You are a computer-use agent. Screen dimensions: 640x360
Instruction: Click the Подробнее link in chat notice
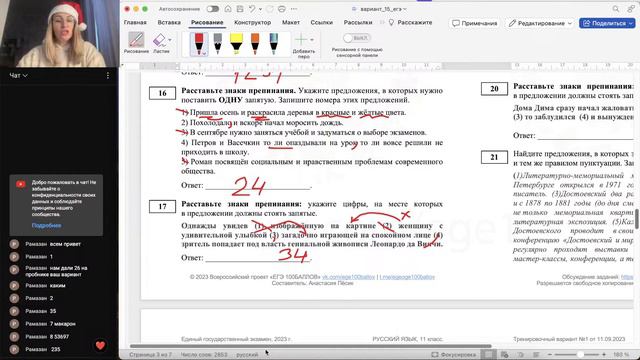click(x=46, y=225)
